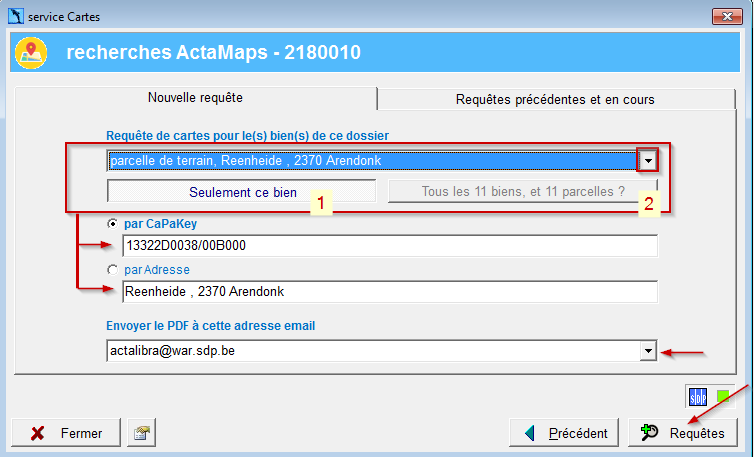This screenshot has width=754, height=457.
Task: Click the address field Reenheide, 2370 Arendonk
Action: (390, 292)
